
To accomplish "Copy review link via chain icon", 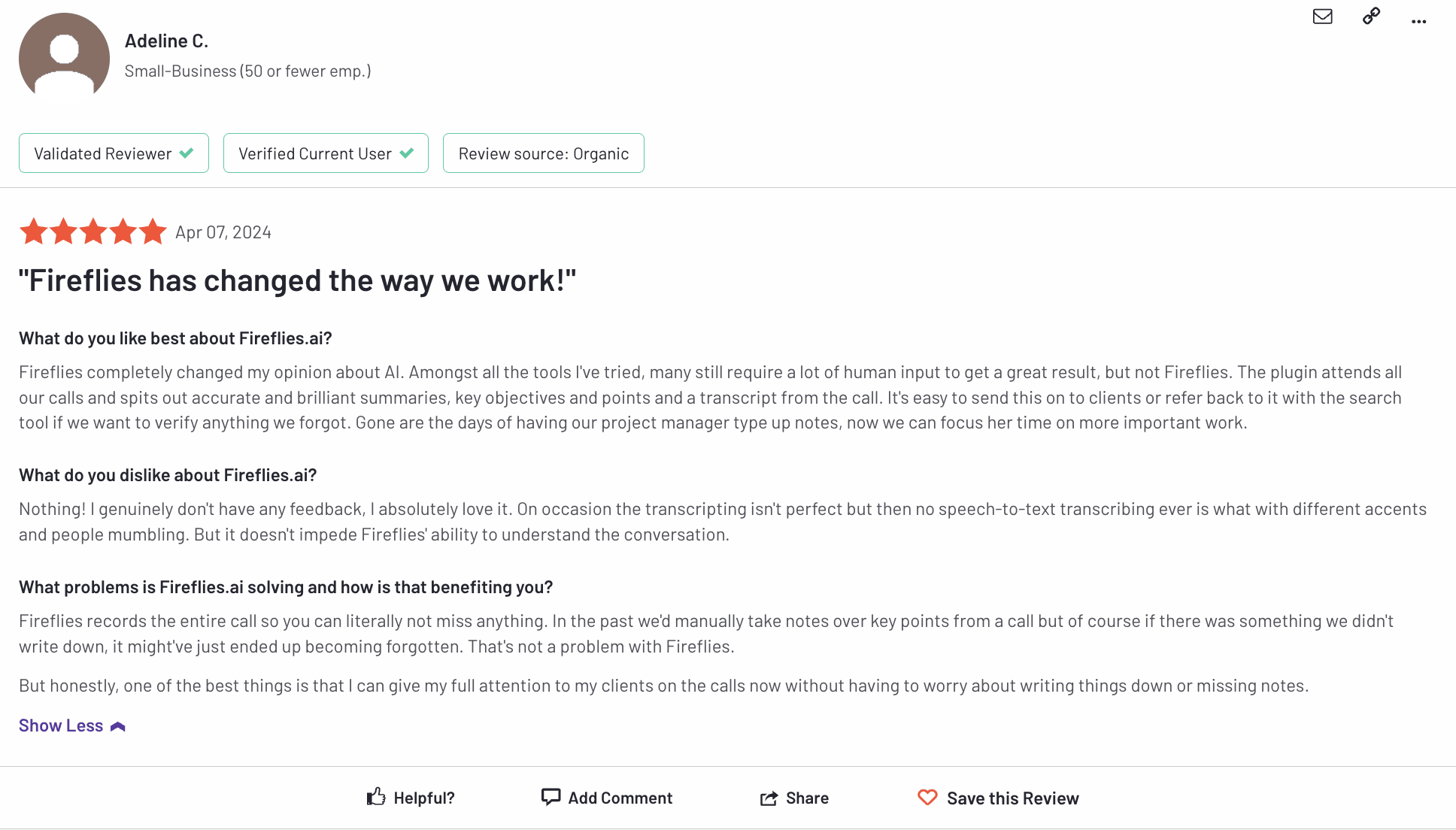I will pyautogui.click(x=1371, y=16).
